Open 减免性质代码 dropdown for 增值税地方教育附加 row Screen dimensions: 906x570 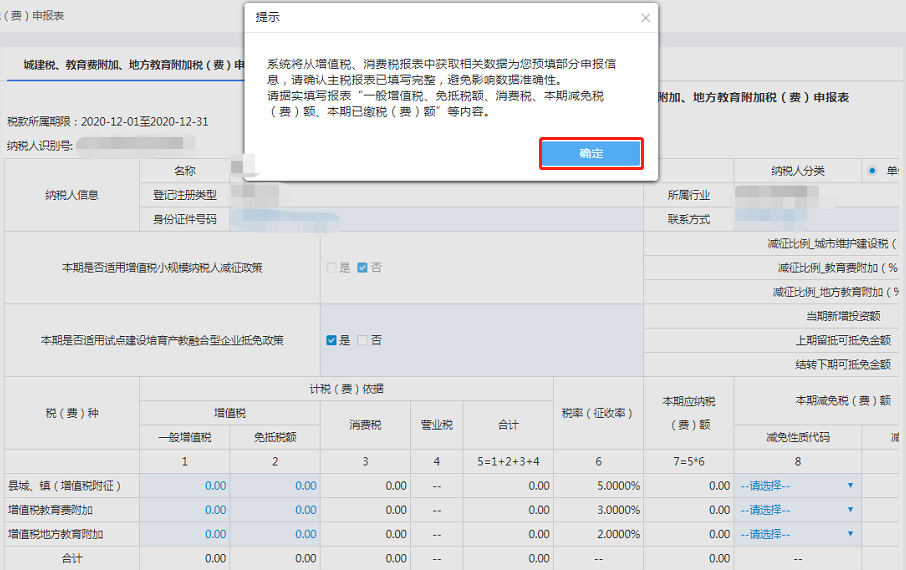(x=797, y=534)
